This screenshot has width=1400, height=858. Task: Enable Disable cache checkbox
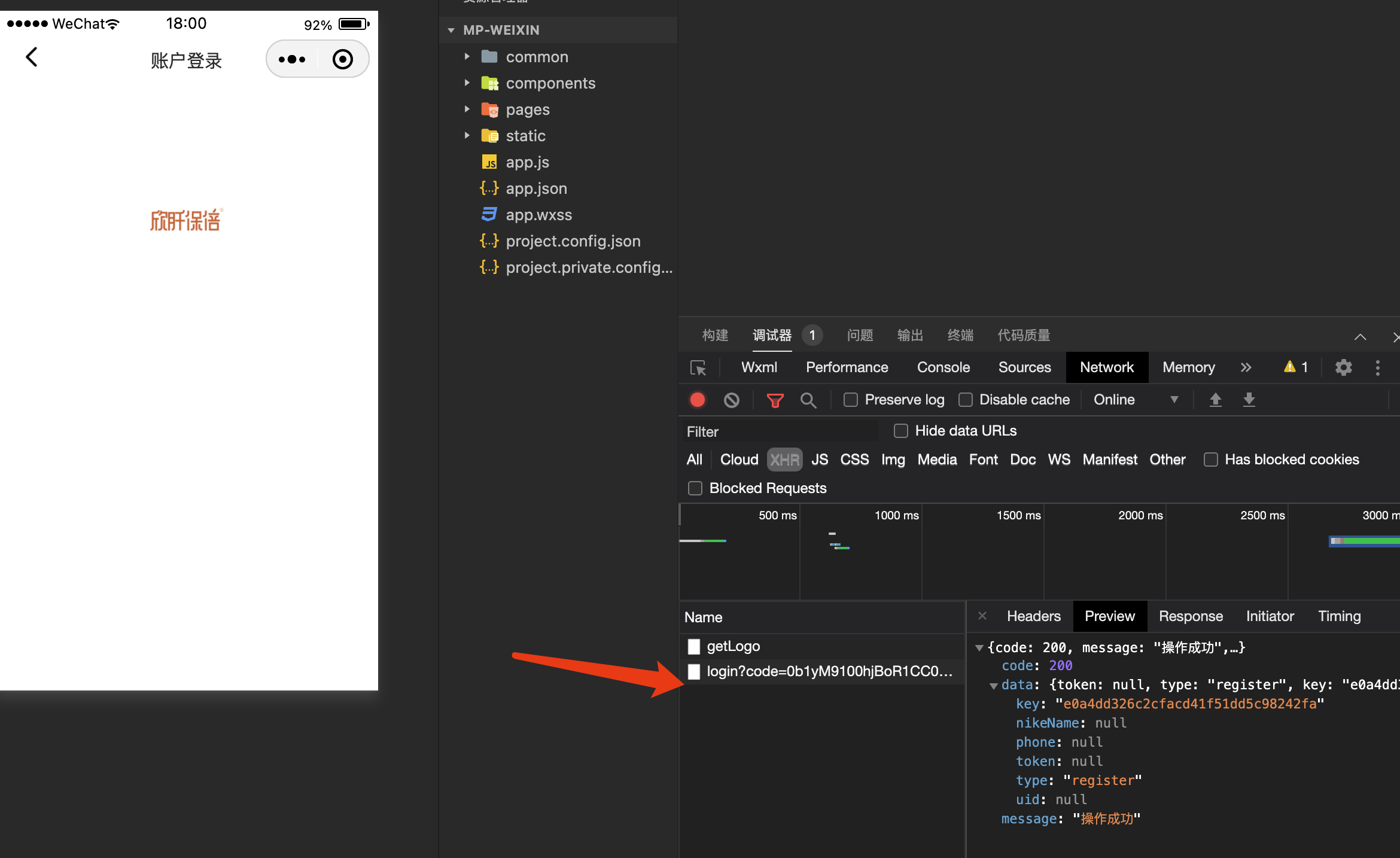[965, 400]
